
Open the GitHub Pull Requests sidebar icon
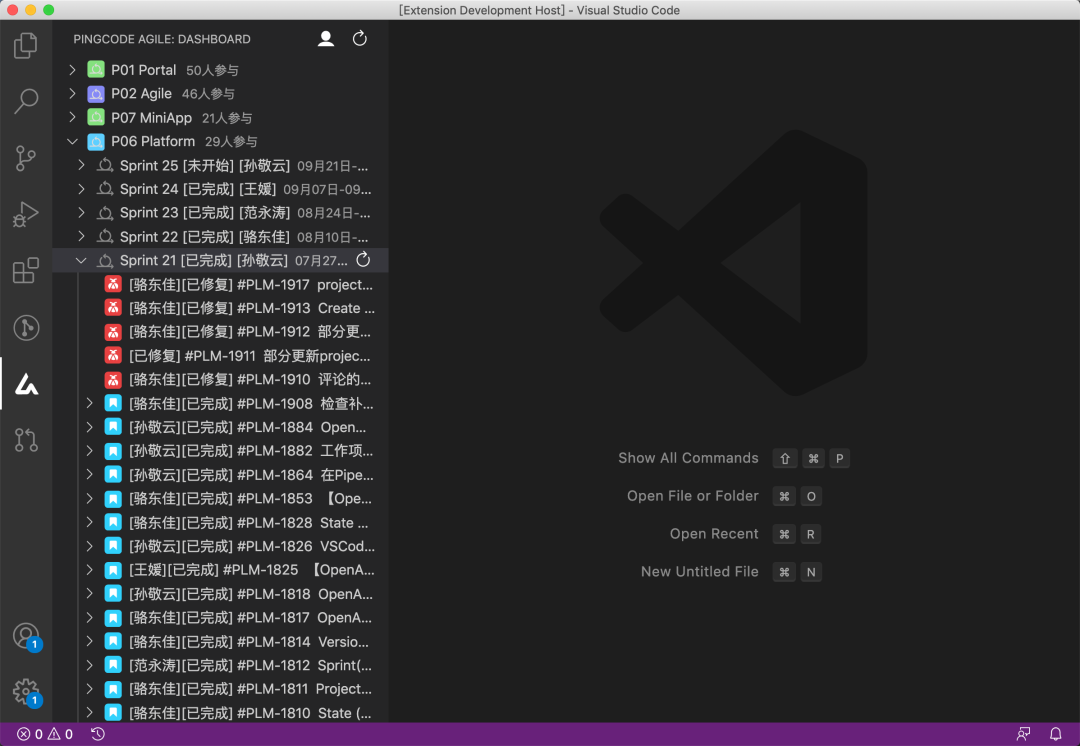pos(26,440)
